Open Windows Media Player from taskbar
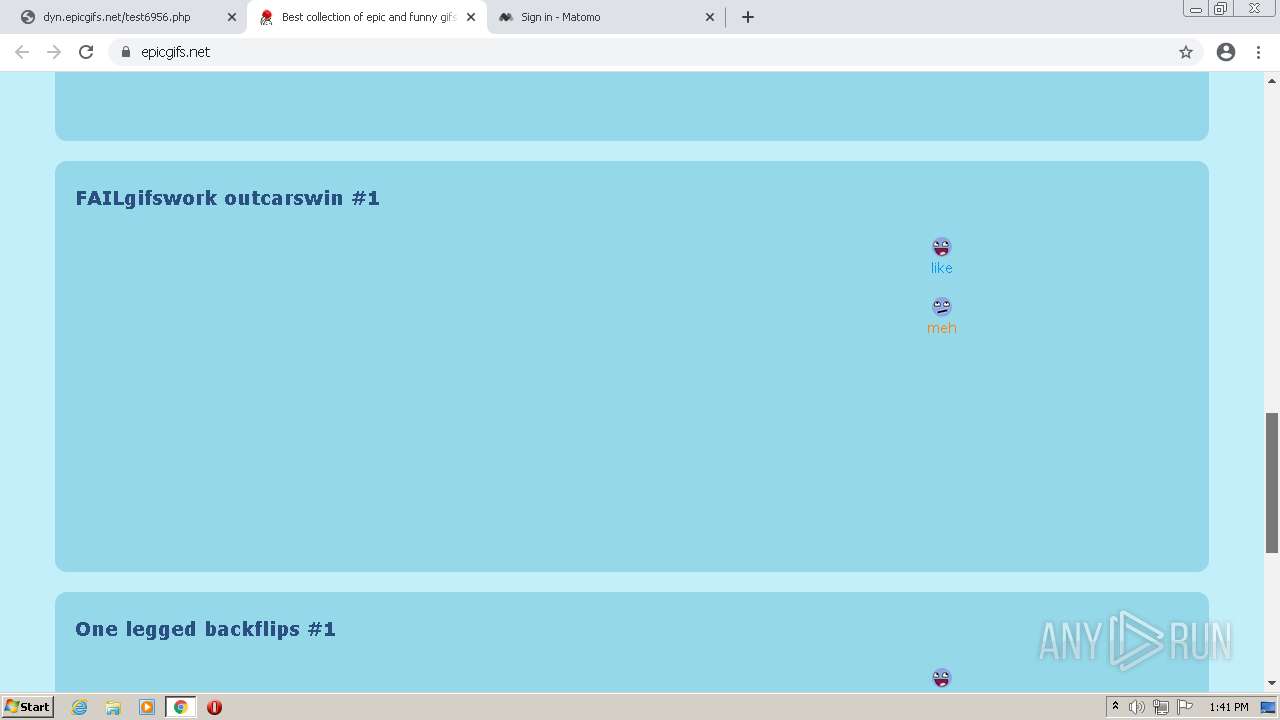 tap(147, 707)
